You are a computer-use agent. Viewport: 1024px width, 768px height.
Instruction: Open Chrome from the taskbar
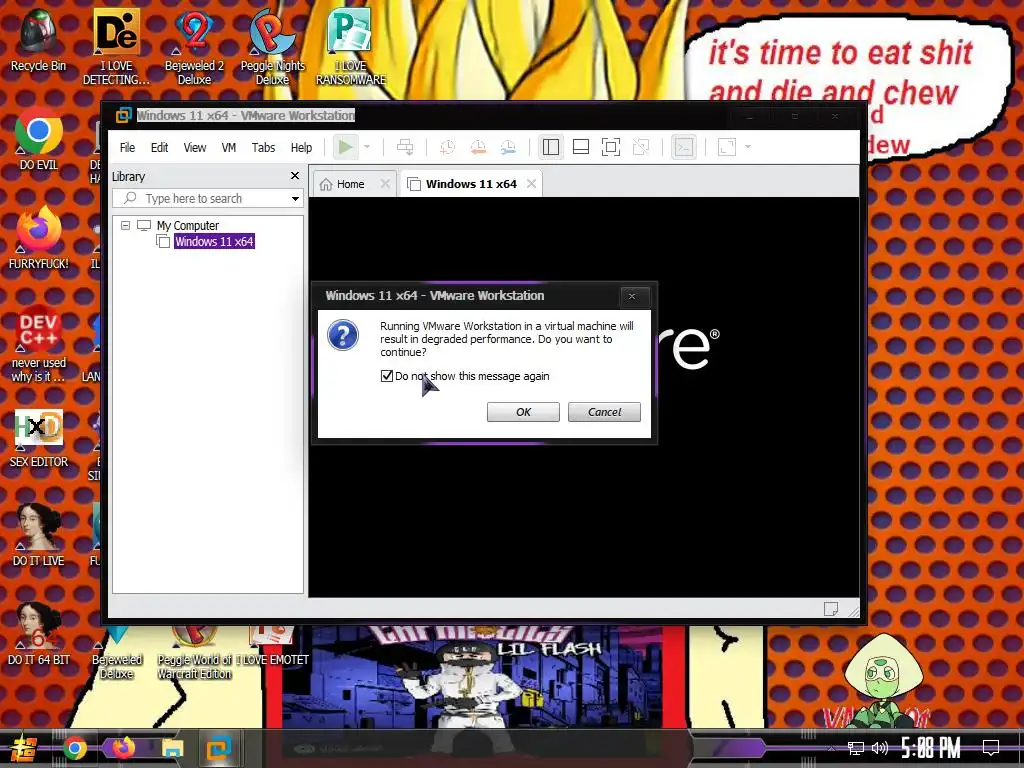pos(74,748)
